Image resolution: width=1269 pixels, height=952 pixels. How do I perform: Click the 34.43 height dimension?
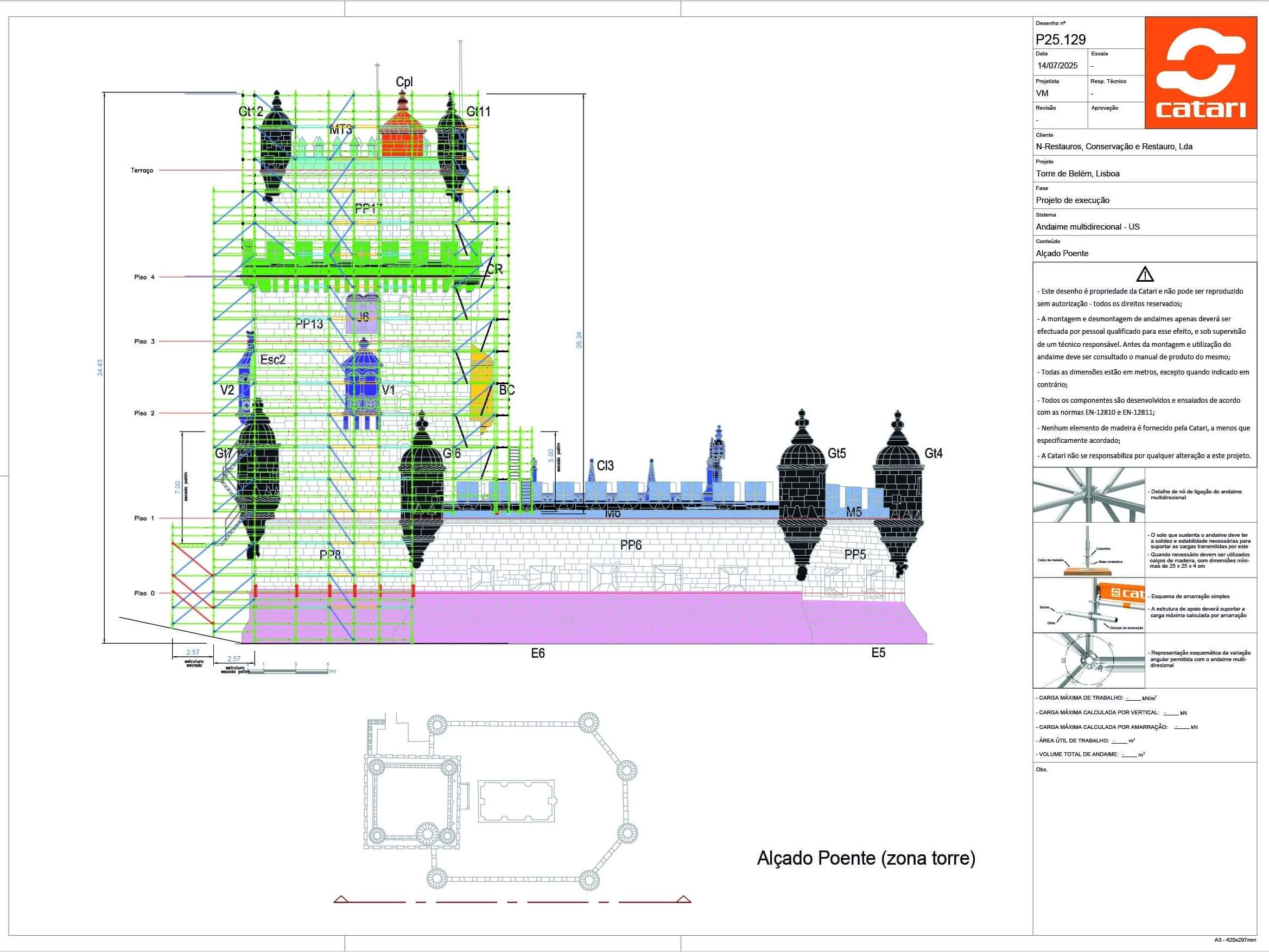point(100,368)
